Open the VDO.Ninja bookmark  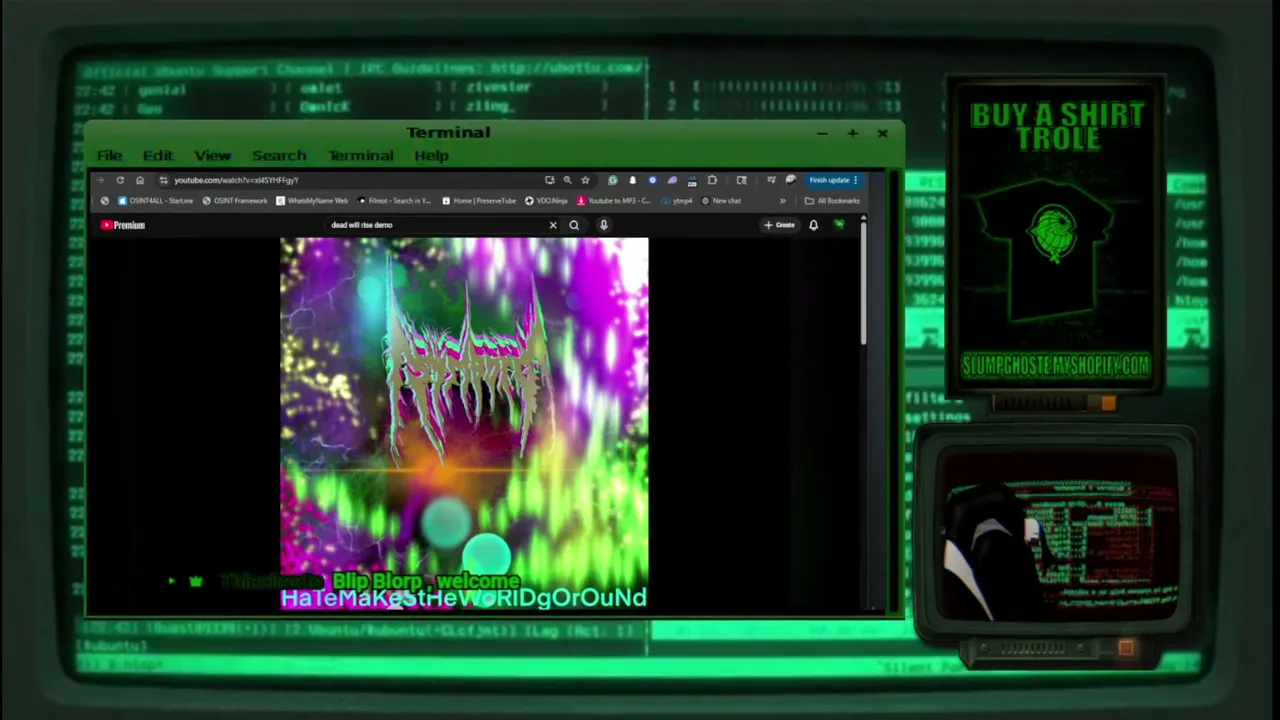click(546, 201)
